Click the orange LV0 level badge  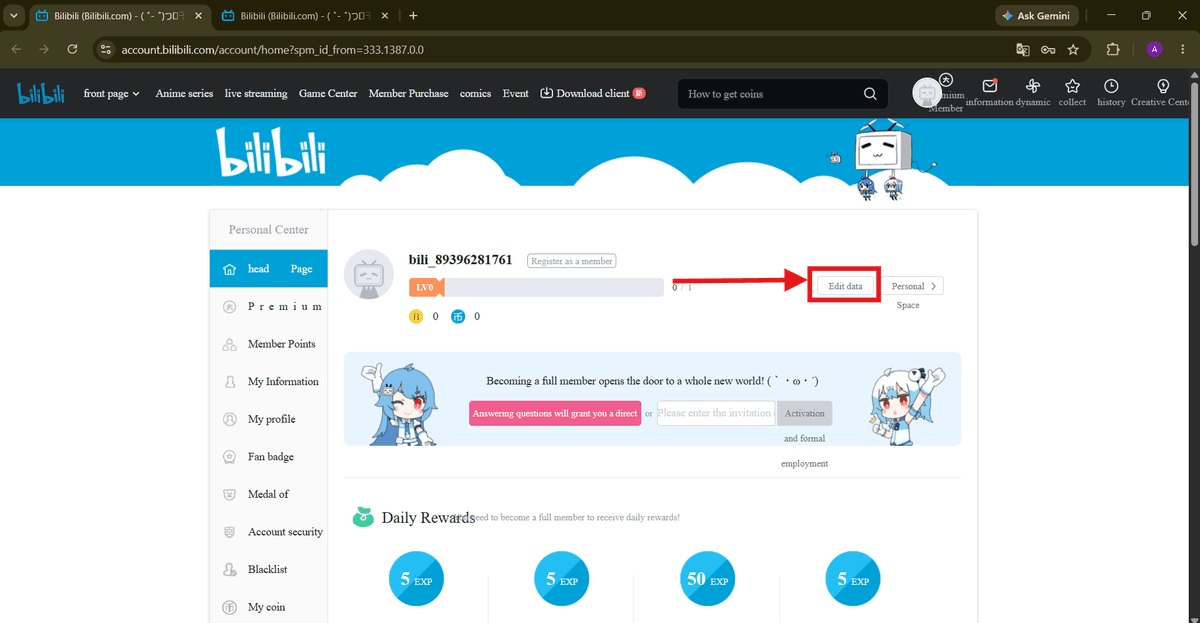pyautogui.click(x=425, y=287)
